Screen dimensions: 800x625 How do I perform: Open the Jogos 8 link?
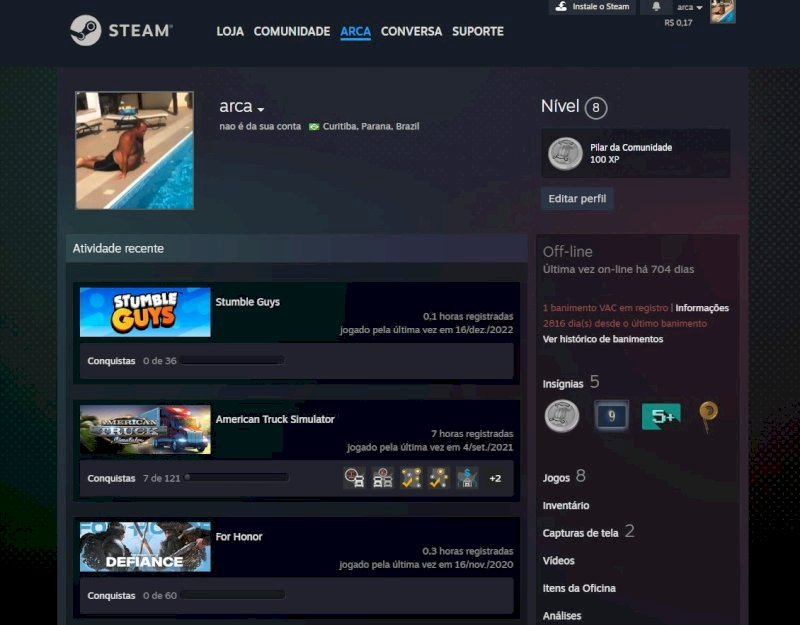pos(564,477)
